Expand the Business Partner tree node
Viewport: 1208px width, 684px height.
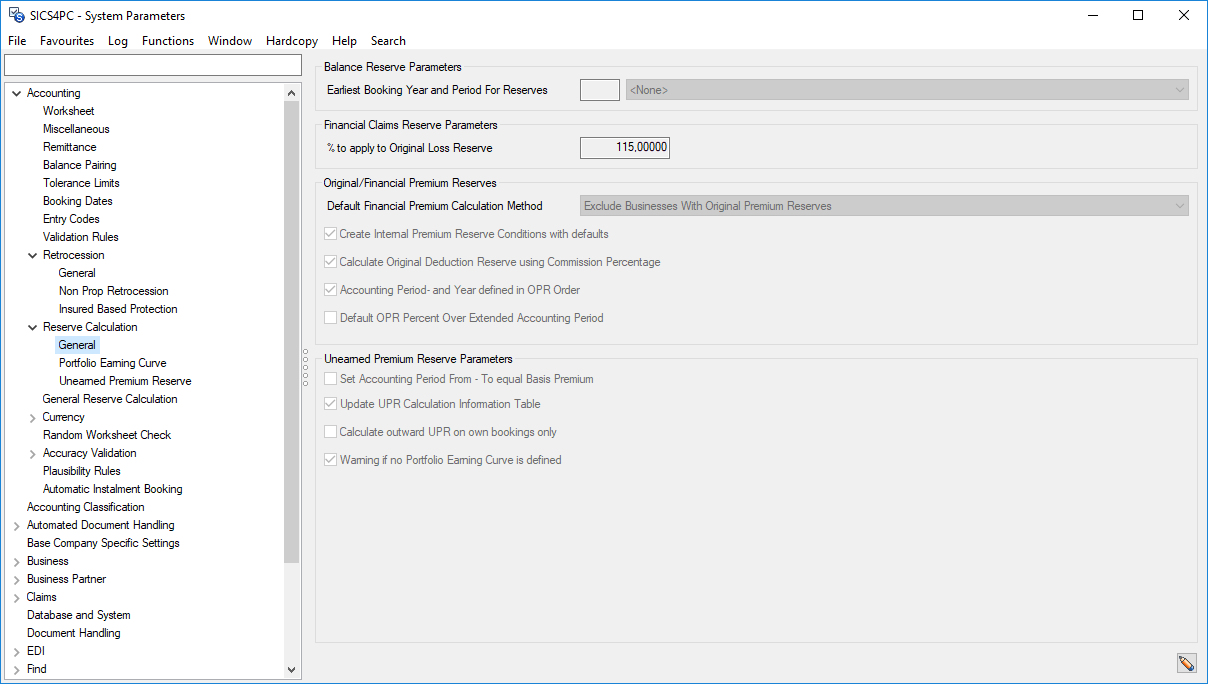17,578
